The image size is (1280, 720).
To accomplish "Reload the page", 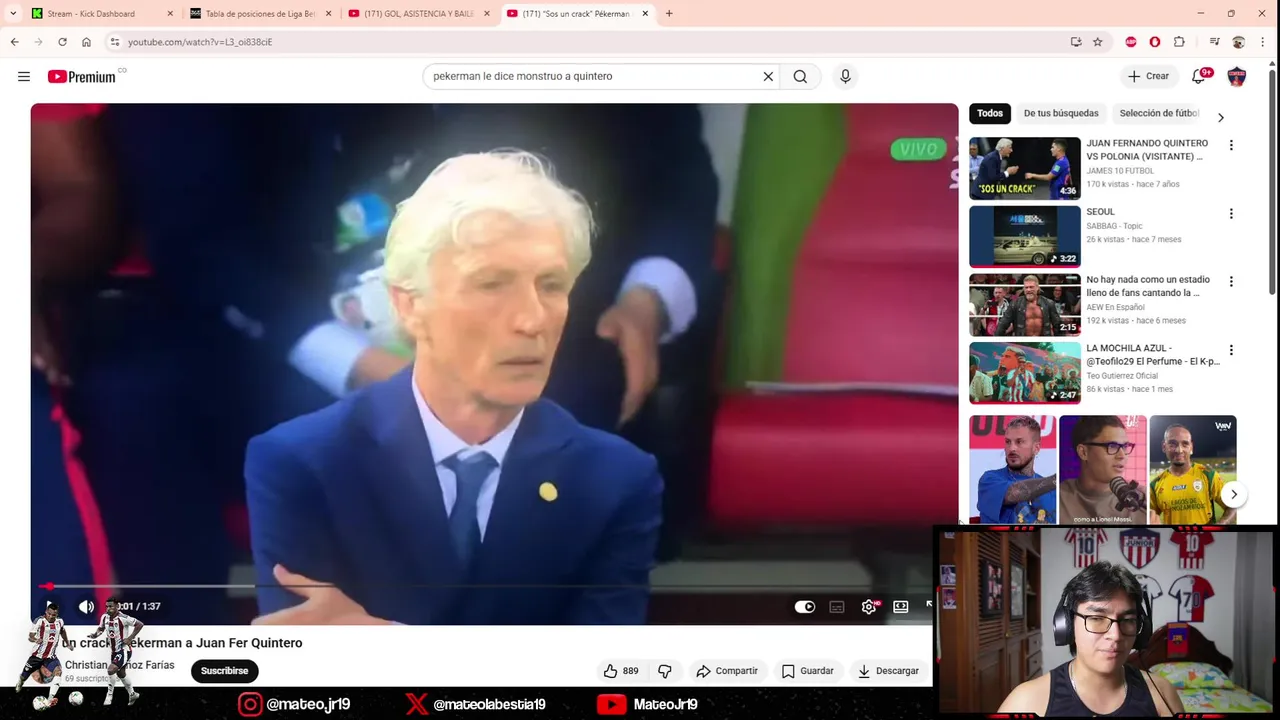I will pyautogui.click(x=62, y=42).
